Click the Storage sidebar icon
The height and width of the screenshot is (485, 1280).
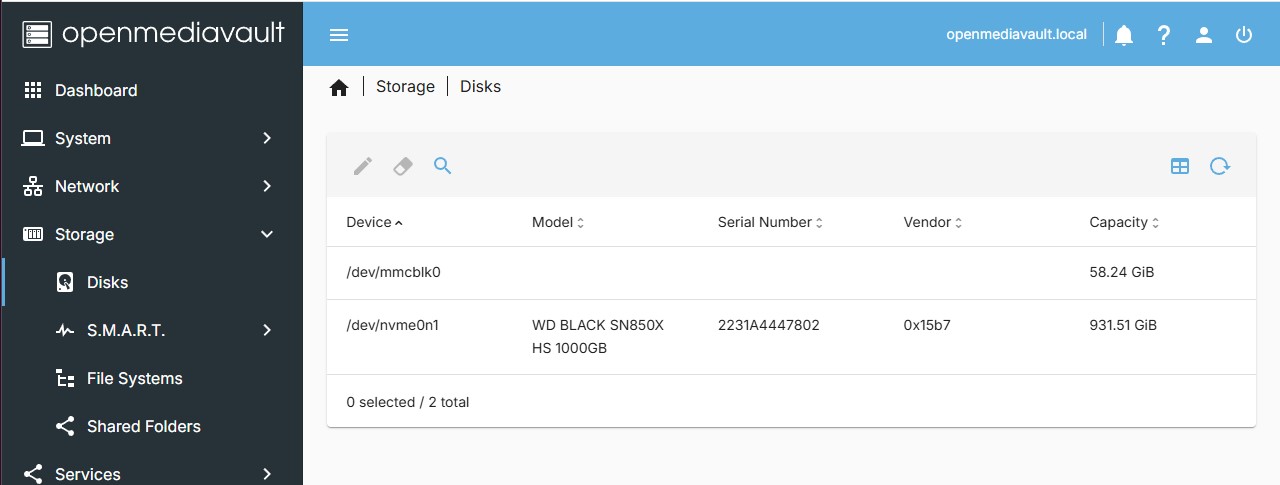[33, 234]
